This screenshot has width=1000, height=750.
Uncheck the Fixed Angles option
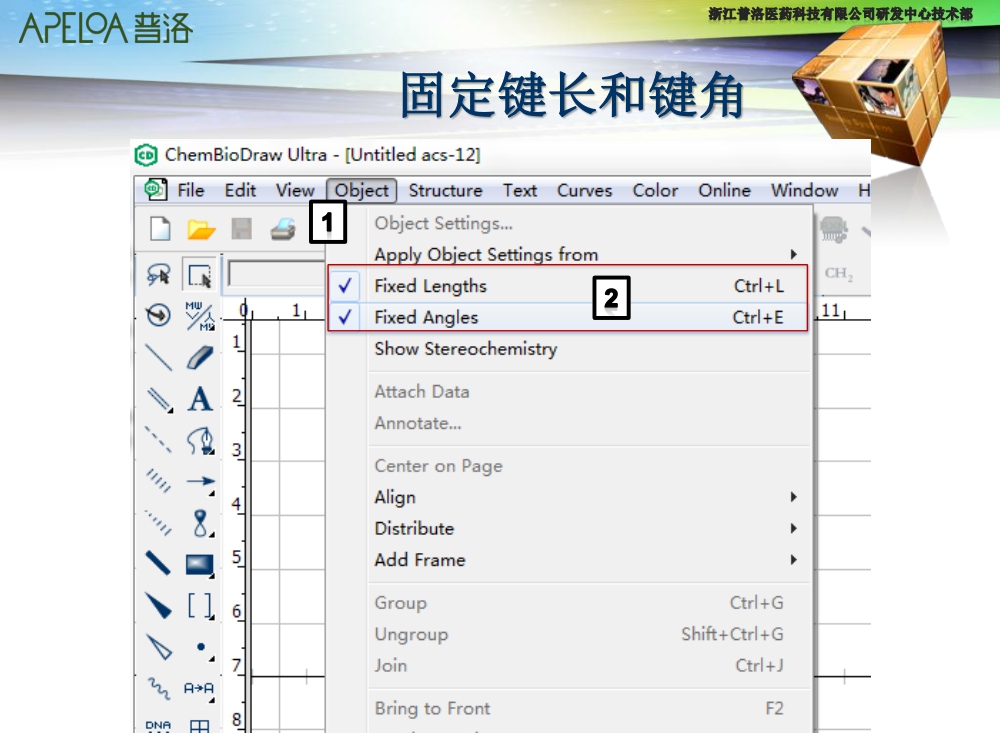(x=568, y=317)
